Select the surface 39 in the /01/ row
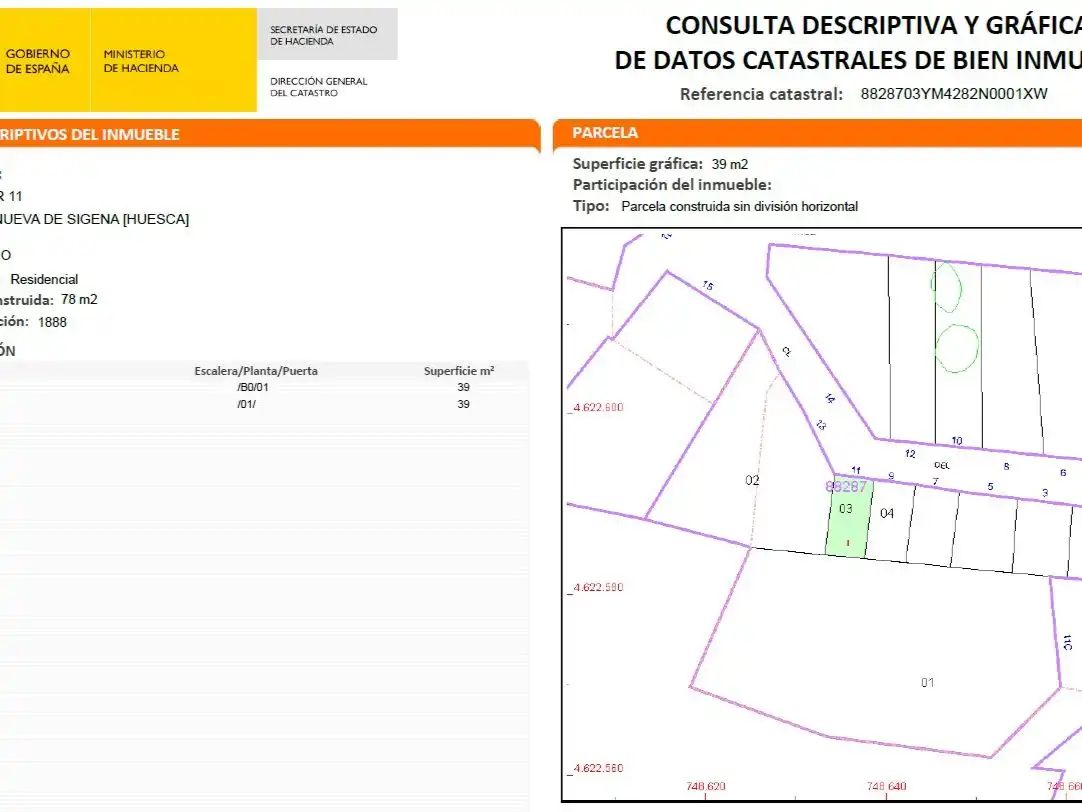 (x=463, y=404)
